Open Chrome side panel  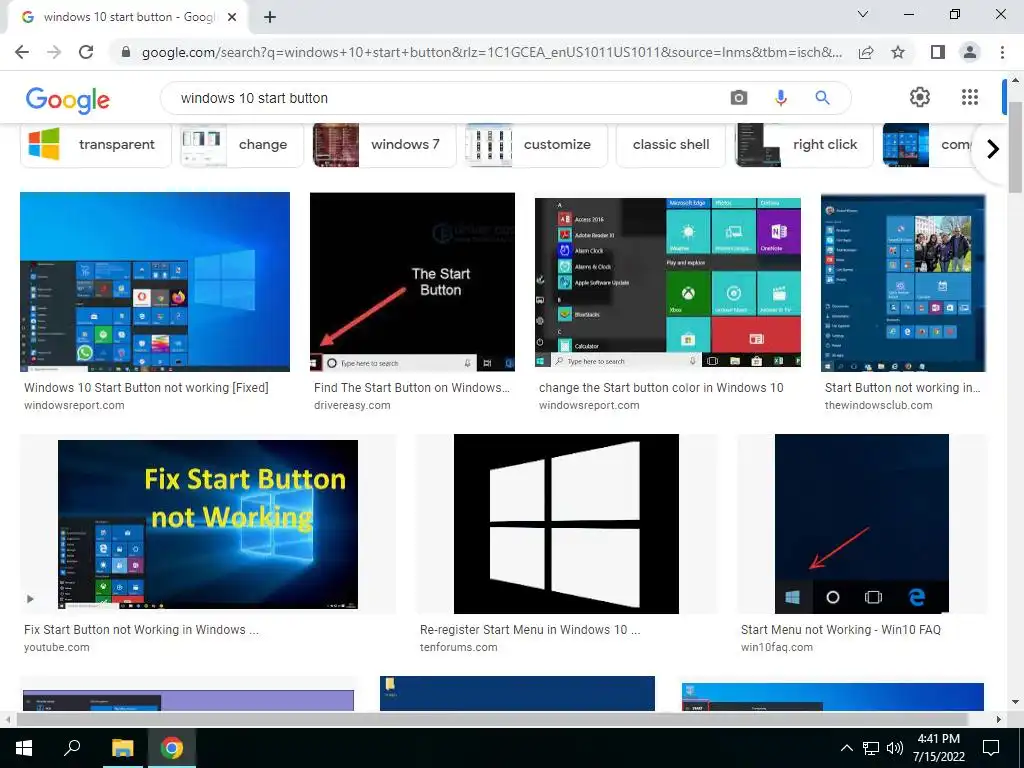pos(938,52)
